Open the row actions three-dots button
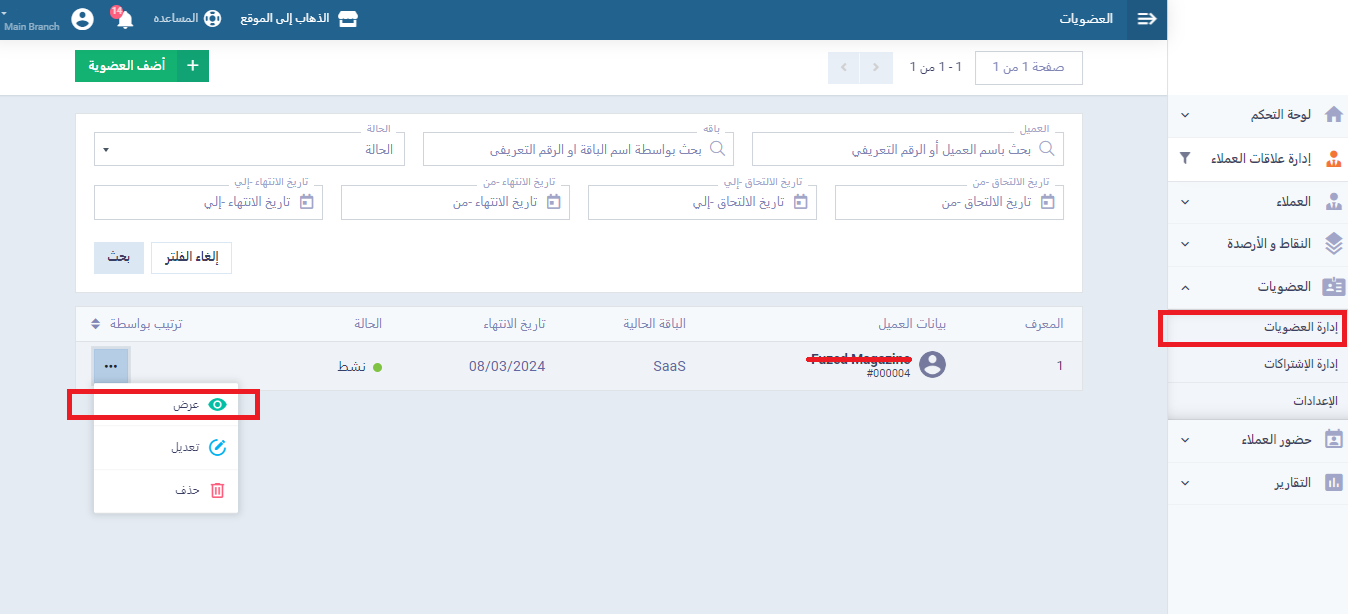The image size is (1348, 614). [111, 366]
